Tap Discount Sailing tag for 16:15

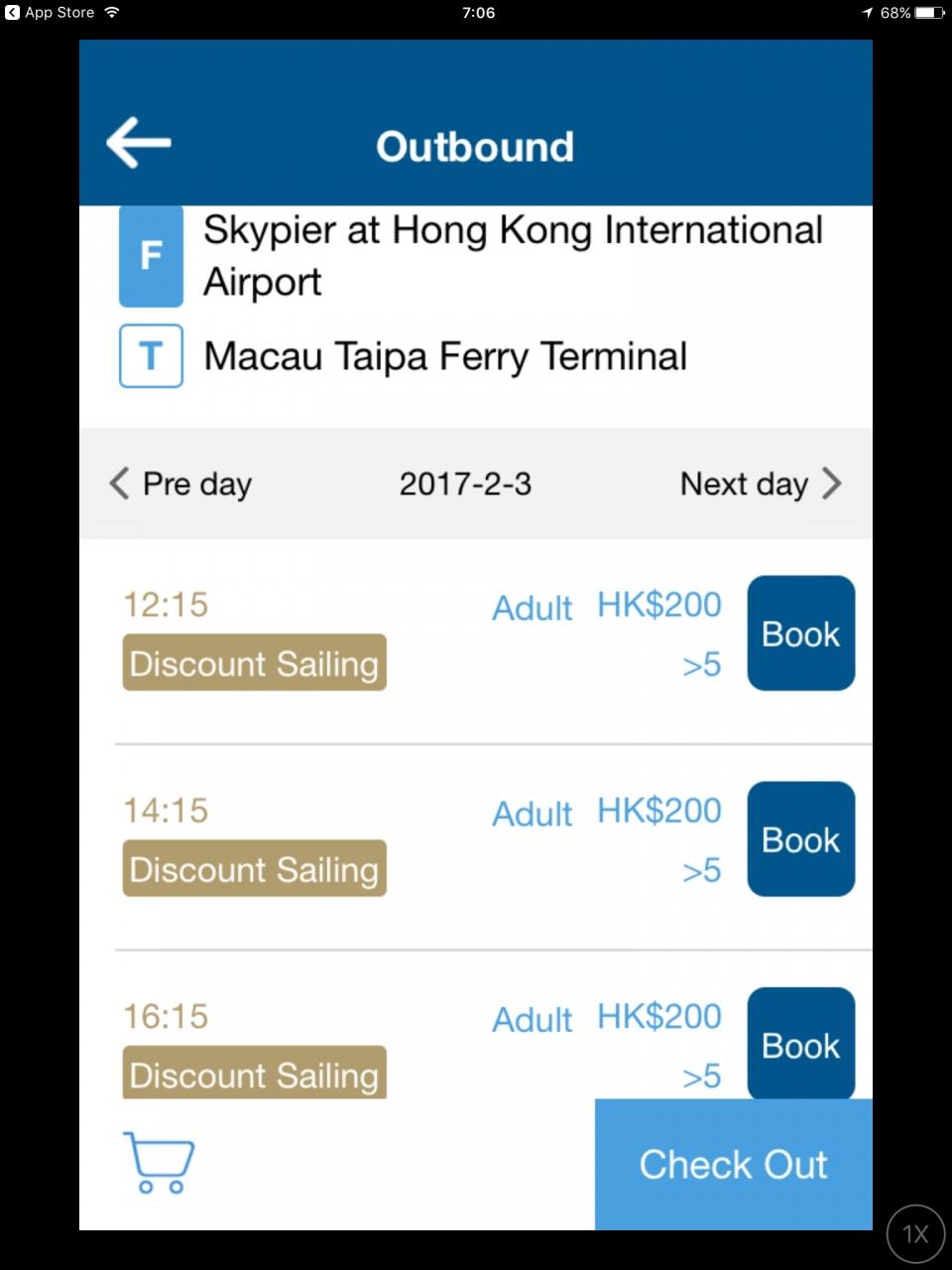click(x=254, y=1074)
